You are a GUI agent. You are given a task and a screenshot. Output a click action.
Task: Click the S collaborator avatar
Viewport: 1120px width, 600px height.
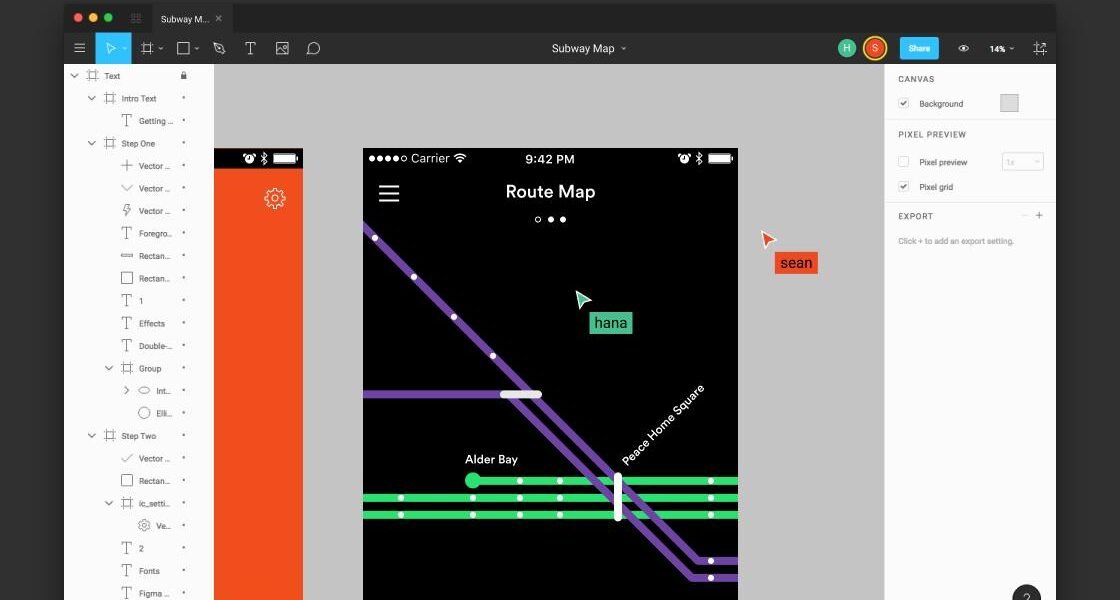coord(874,49)
